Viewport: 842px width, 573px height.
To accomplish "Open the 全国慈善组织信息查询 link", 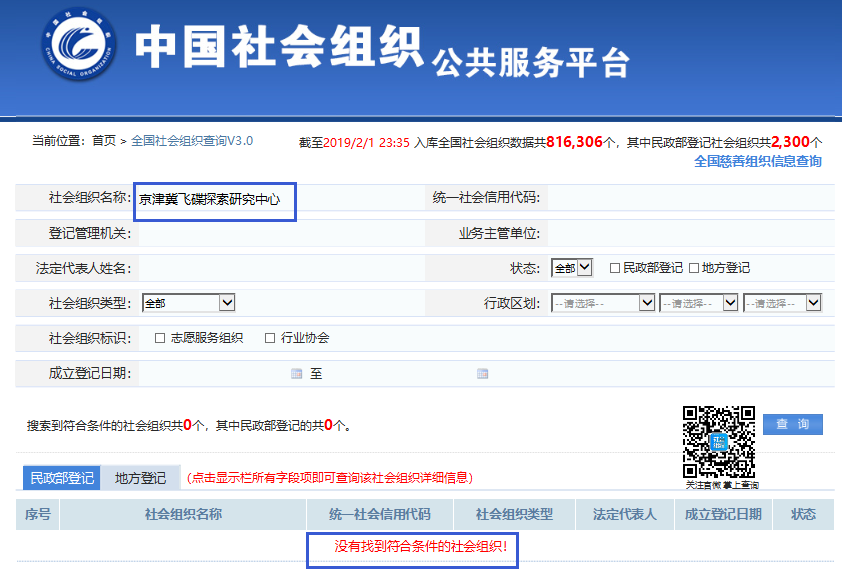I will 758,161.
